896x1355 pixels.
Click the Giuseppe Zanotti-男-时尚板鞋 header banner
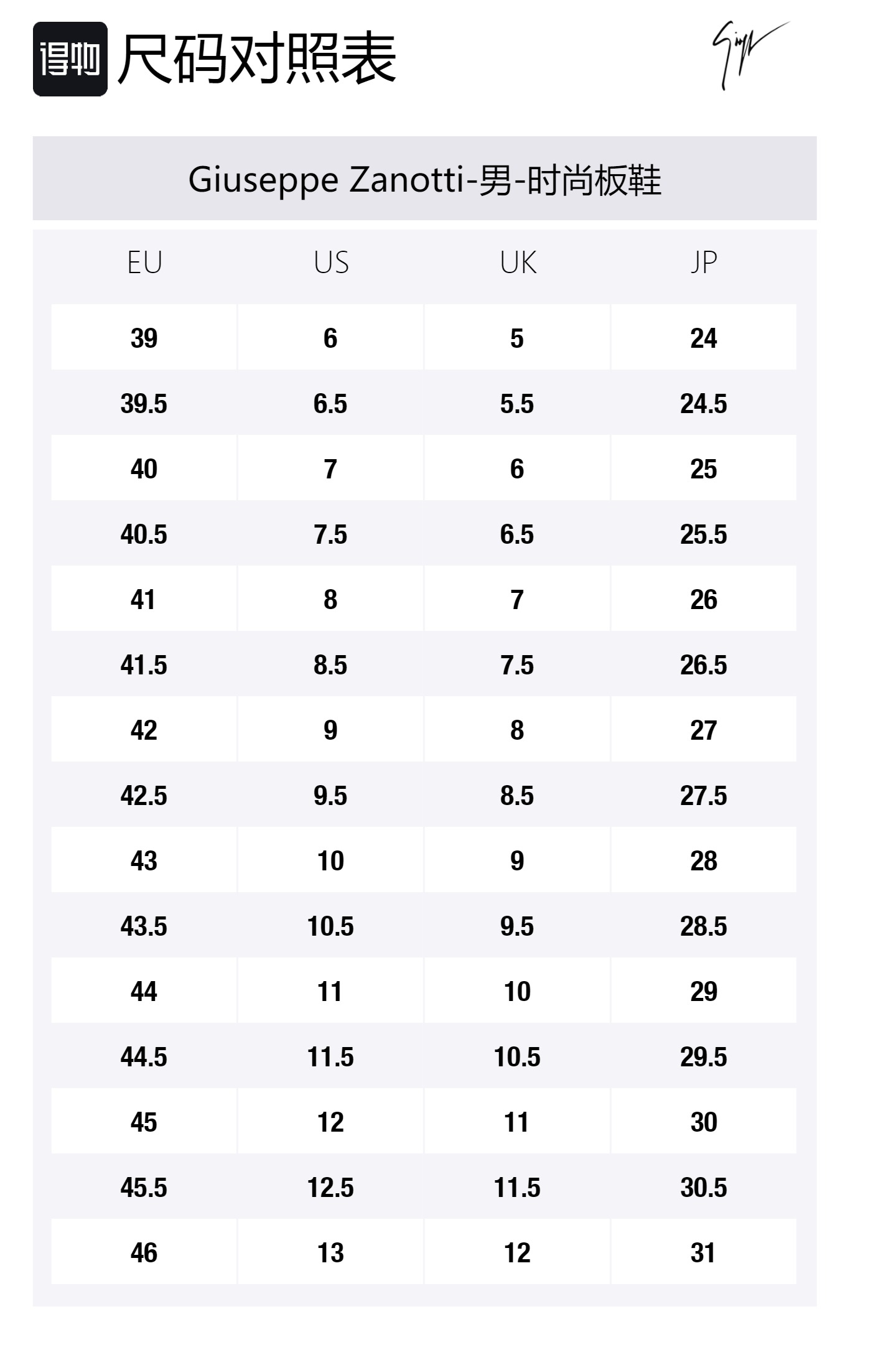tap(424, 179)
